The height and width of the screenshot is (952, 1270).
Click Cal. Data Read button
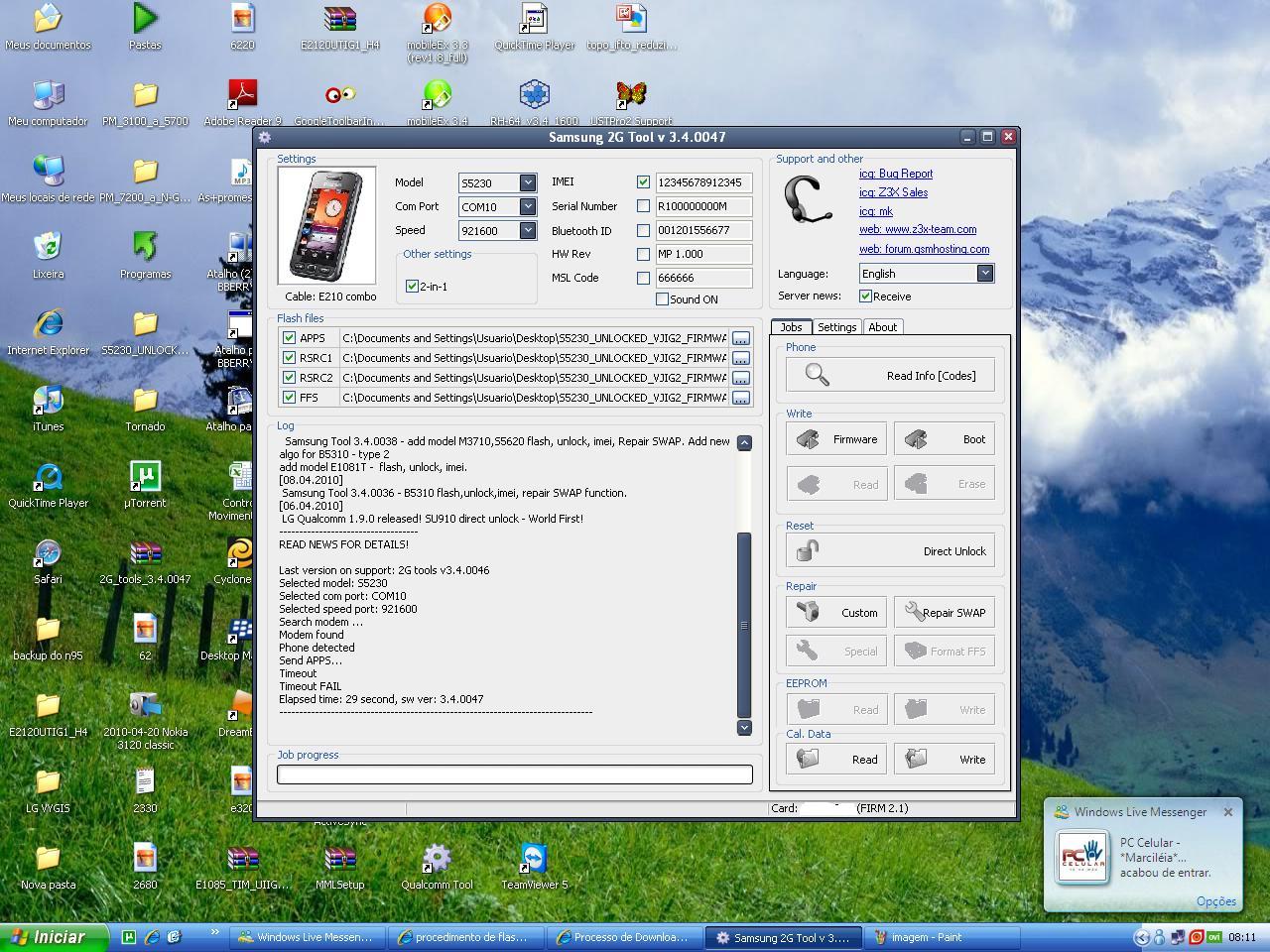tap(836, 760)
